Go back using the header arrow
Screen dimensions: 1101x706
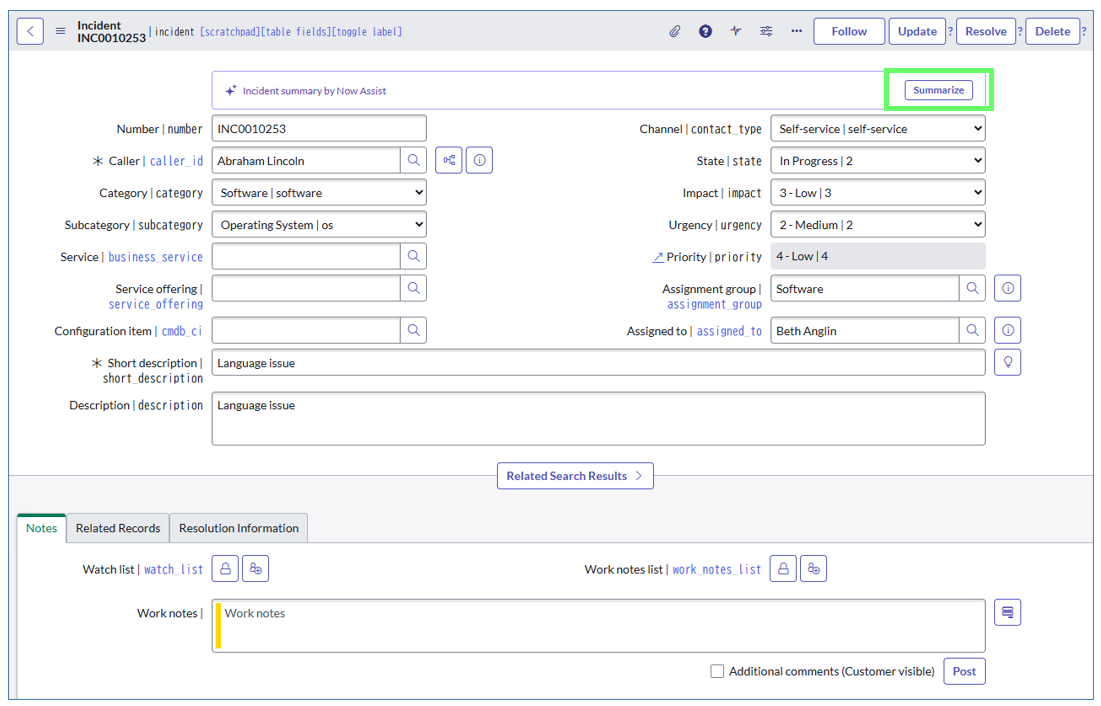coord(30,32)
